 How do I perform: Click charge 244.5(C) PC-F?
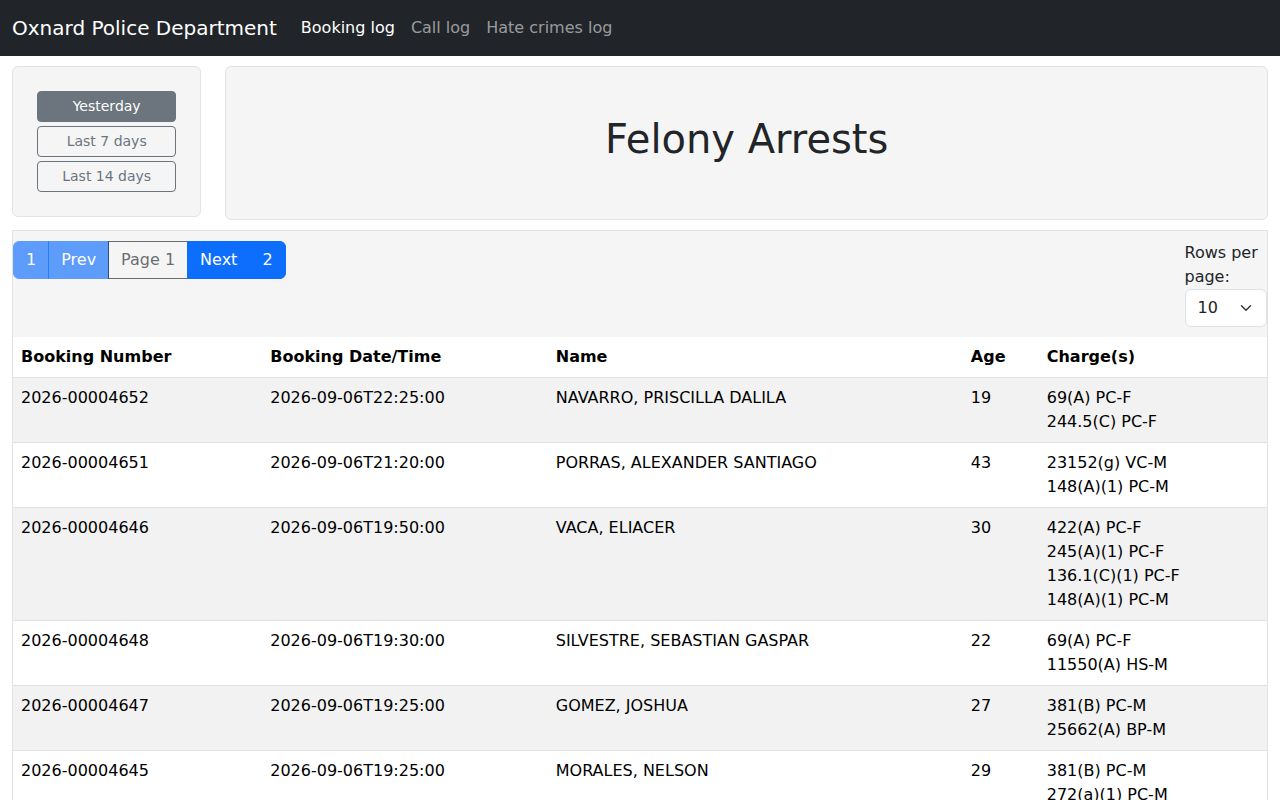[x=1102, y=422]
